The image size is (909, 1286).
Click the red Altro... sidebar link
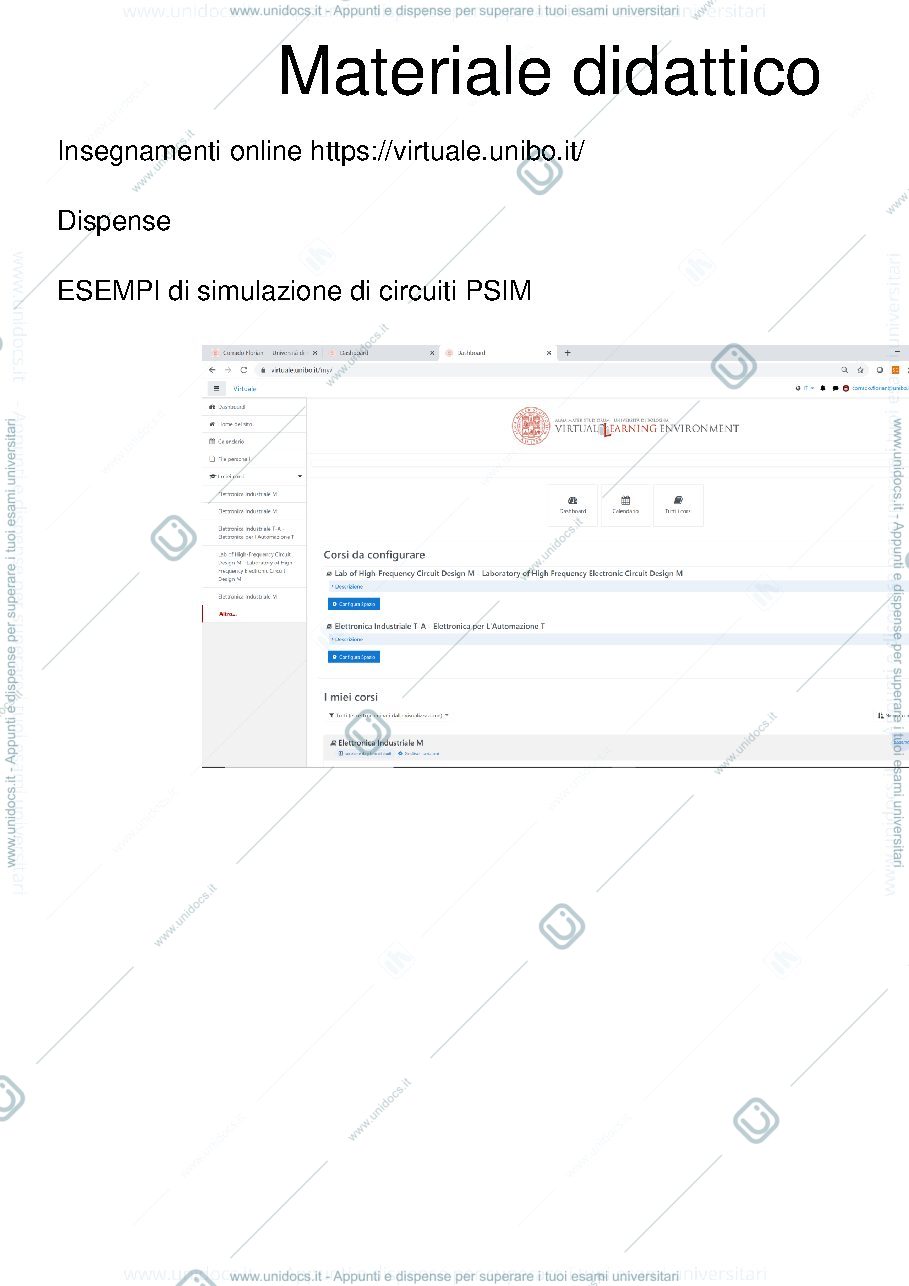tap(228, 613)
